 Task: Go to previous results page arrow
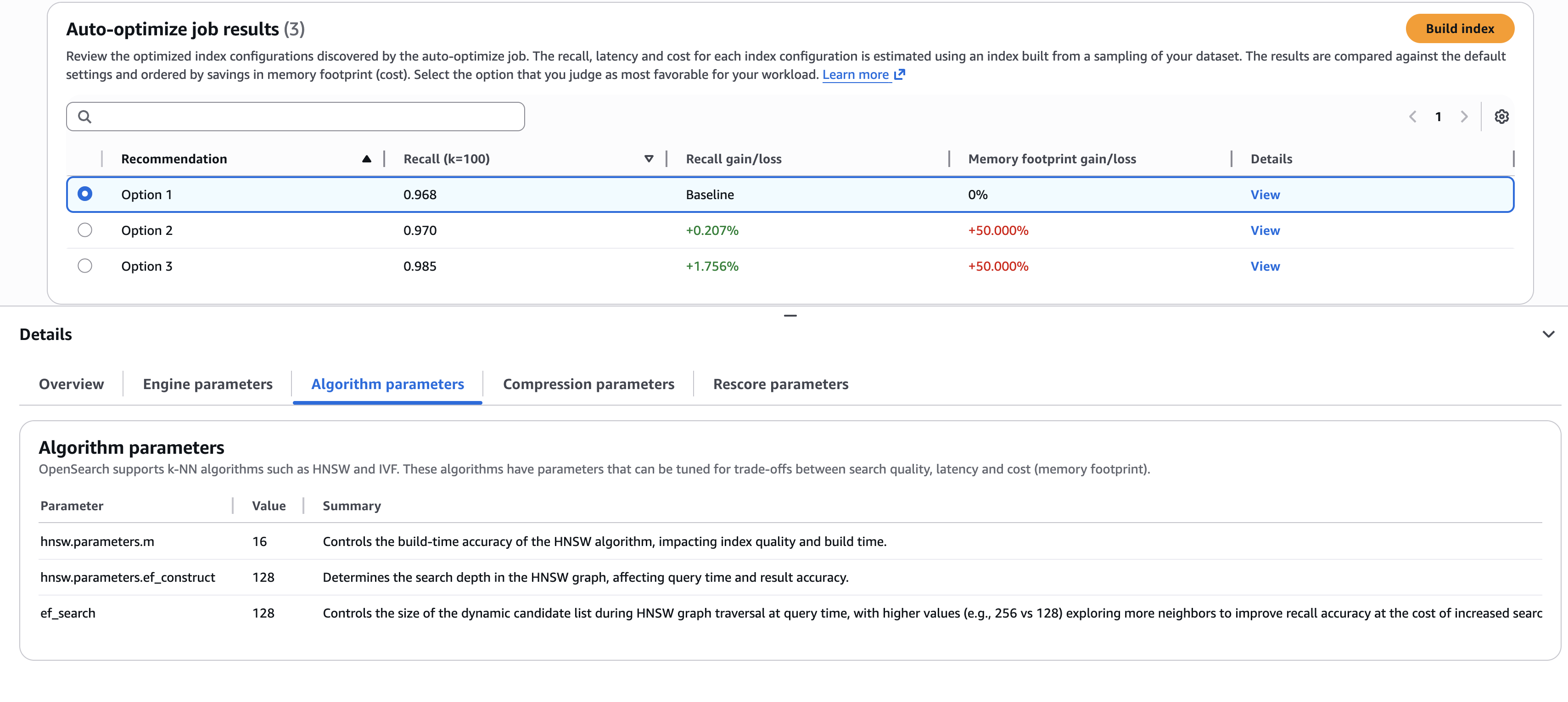coord(1412,116)
